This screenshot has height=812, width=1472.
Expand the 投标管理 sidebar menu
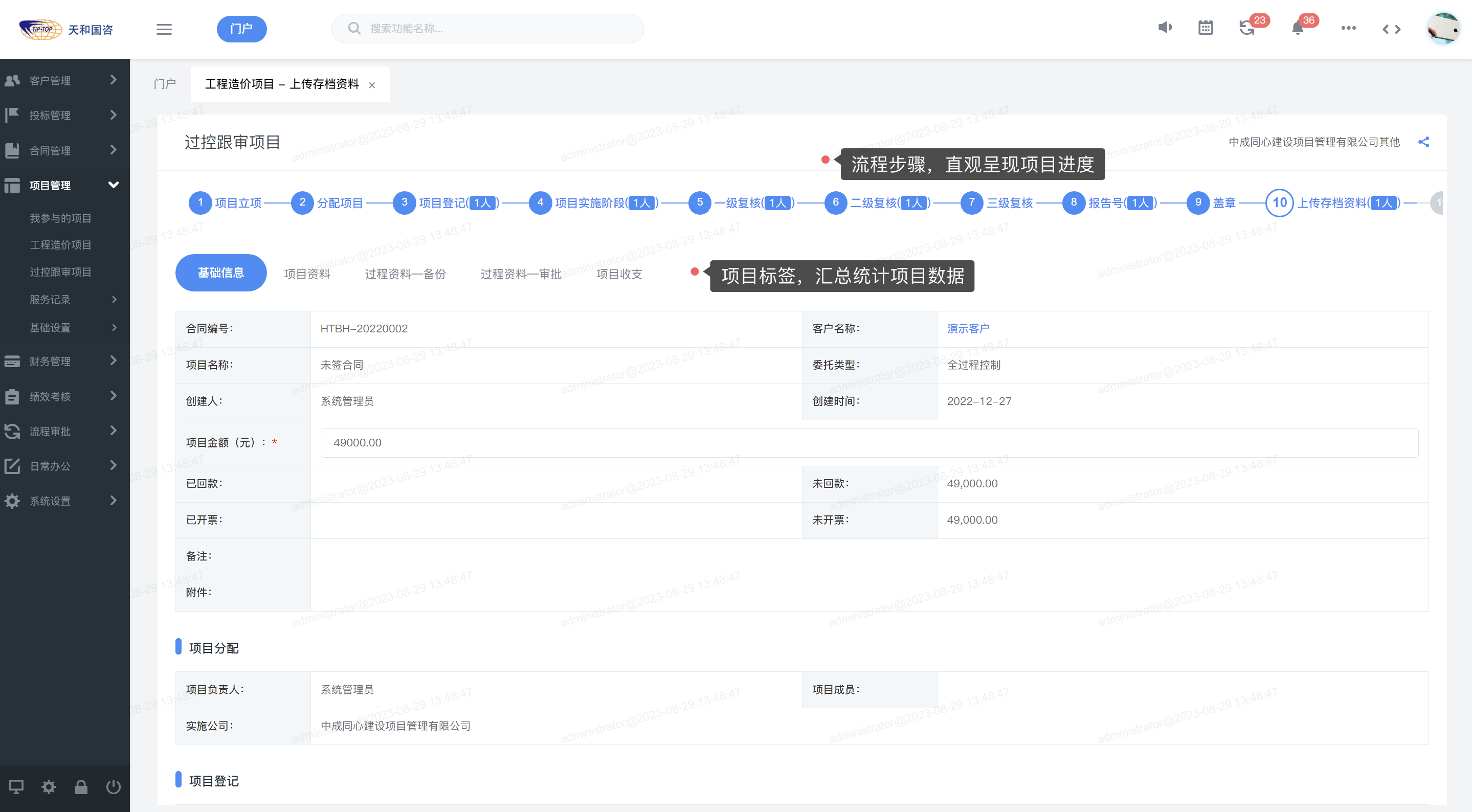pyautogui.click(x=64, y=116)
